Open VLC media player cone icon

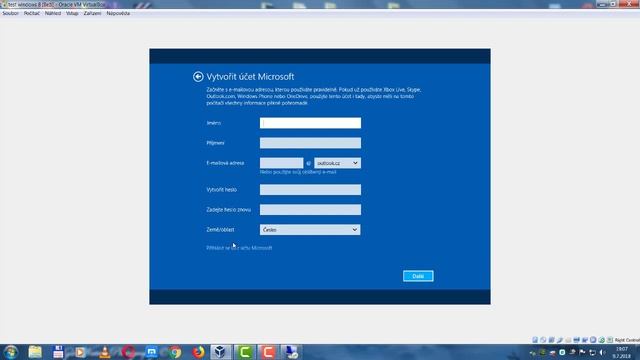click(x=104, y=352)
